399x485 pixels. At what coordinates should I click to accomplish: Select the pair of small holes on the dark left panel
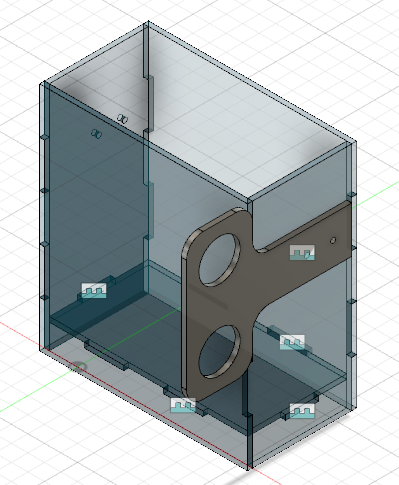[x=97, y=134]
